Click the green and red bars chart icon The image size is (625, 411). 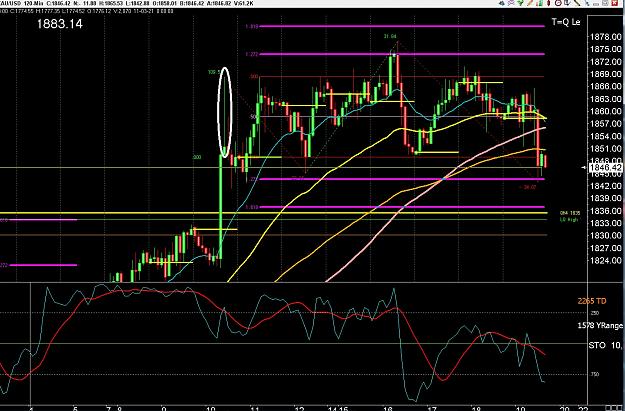[x=539, y=3]
